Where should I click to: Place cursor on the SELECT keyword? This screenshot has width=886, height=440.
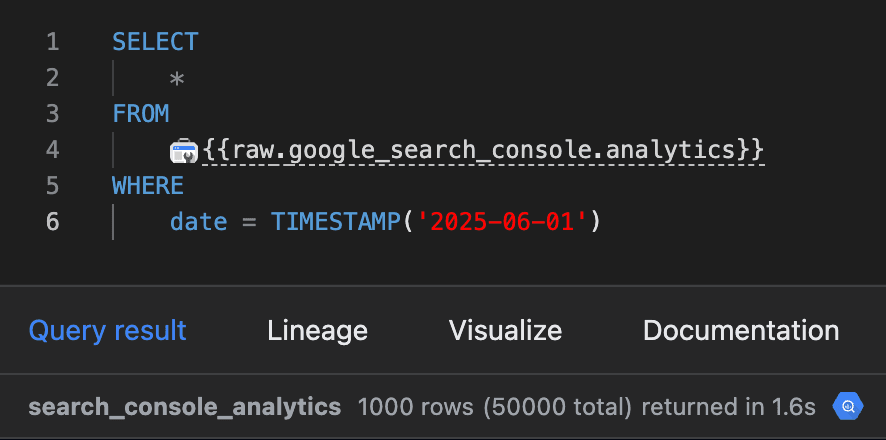pos(155,42)
